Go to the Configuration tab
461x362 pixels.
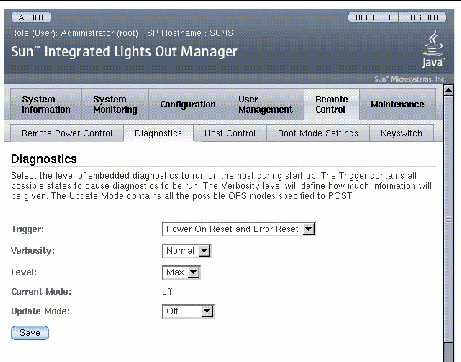(x=188, y=104)
